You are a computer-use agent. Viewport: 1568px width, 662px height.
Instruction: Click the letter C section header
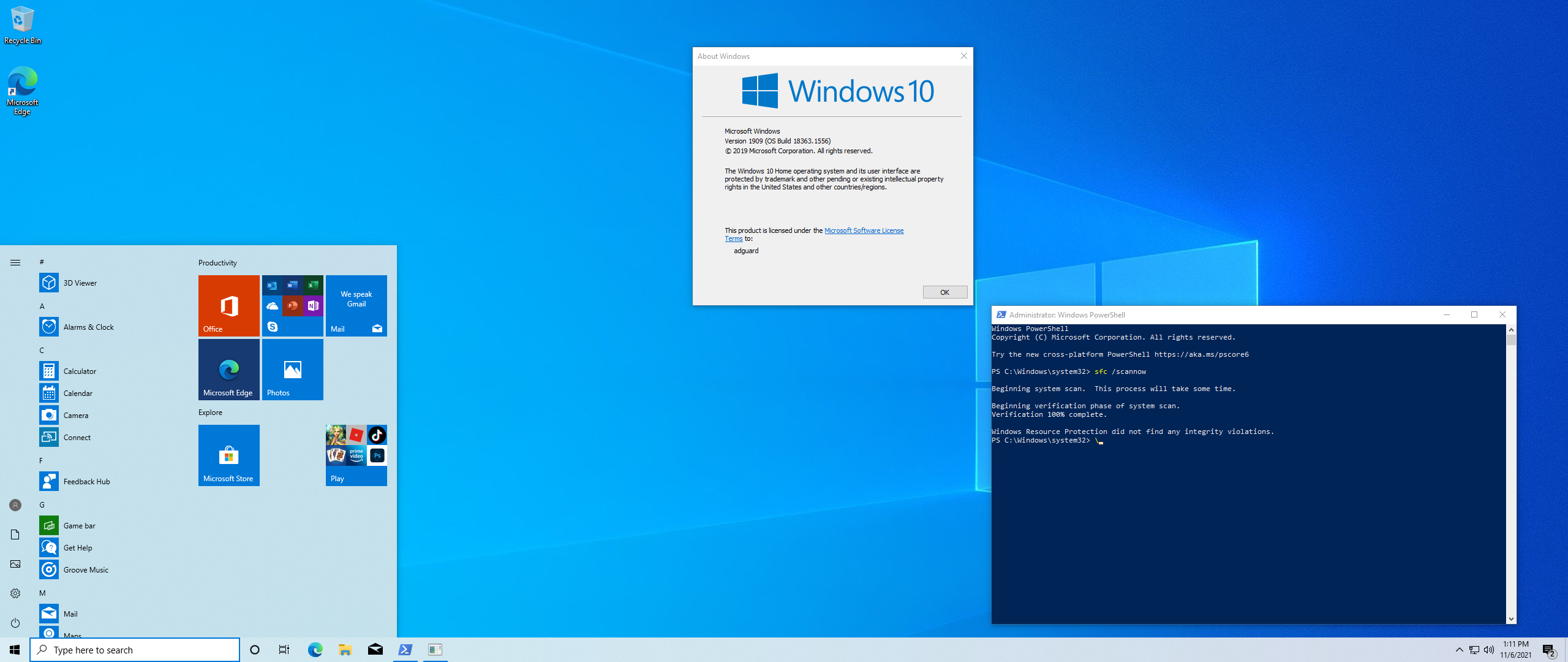click(42, 350)
